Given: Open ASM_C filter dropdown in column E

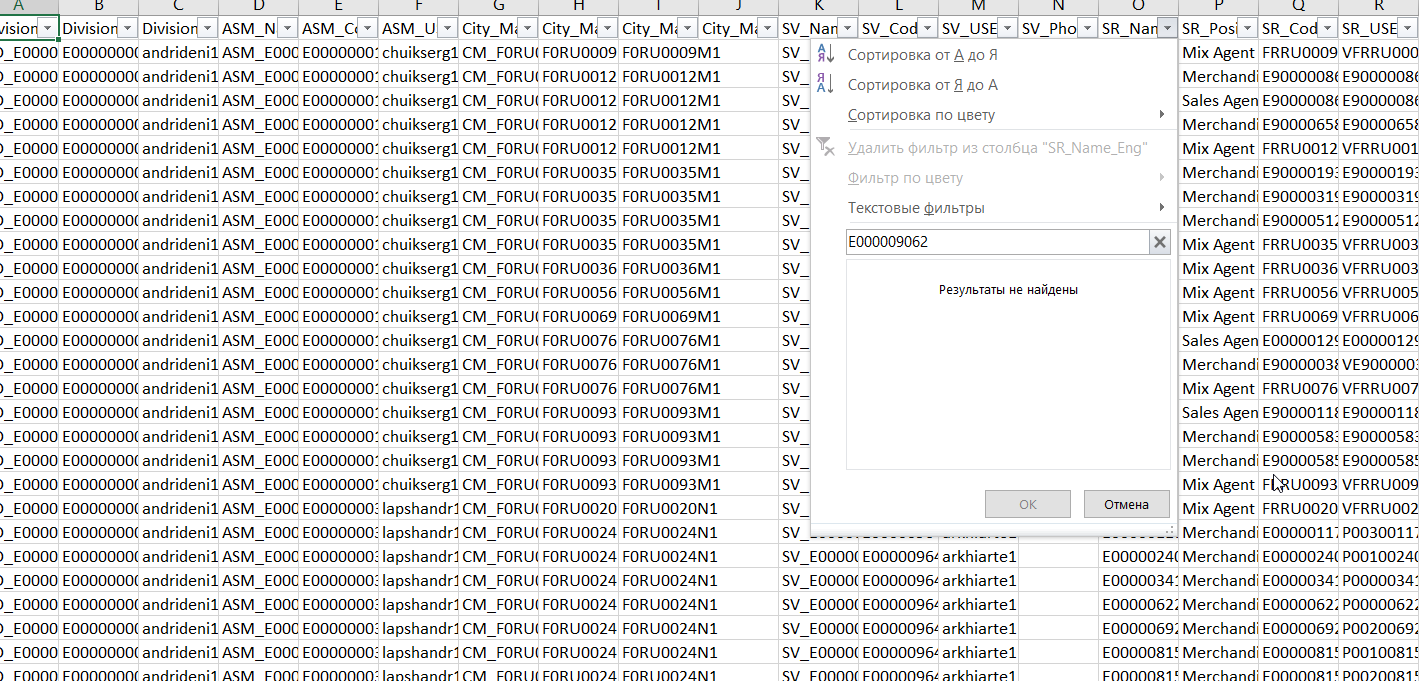Looking at the screenshot, I should [x=367, y=29].
